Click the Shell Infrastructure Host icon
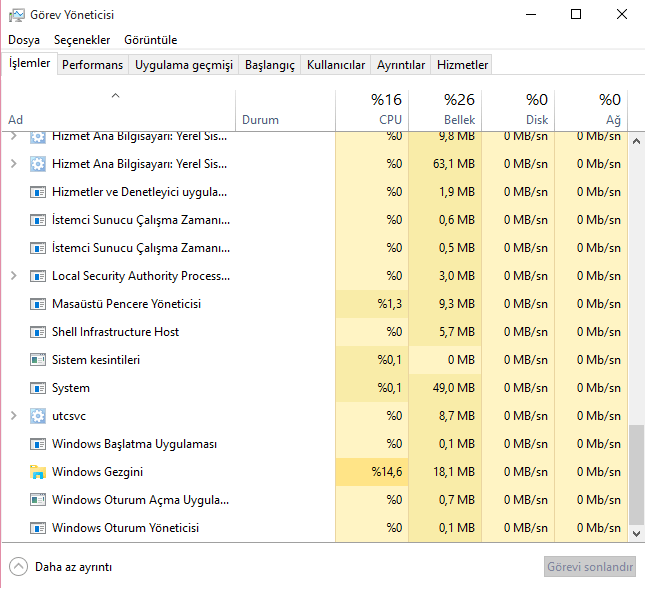Viewport: 645px width, 589px height. point(38,332)
